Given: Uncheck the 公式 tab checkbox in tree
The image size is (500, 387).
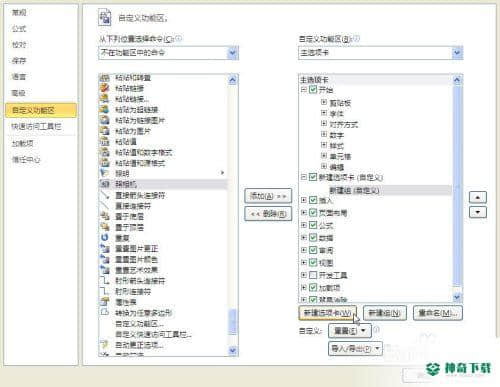Looking at the screenshot, I should point(313,225).
